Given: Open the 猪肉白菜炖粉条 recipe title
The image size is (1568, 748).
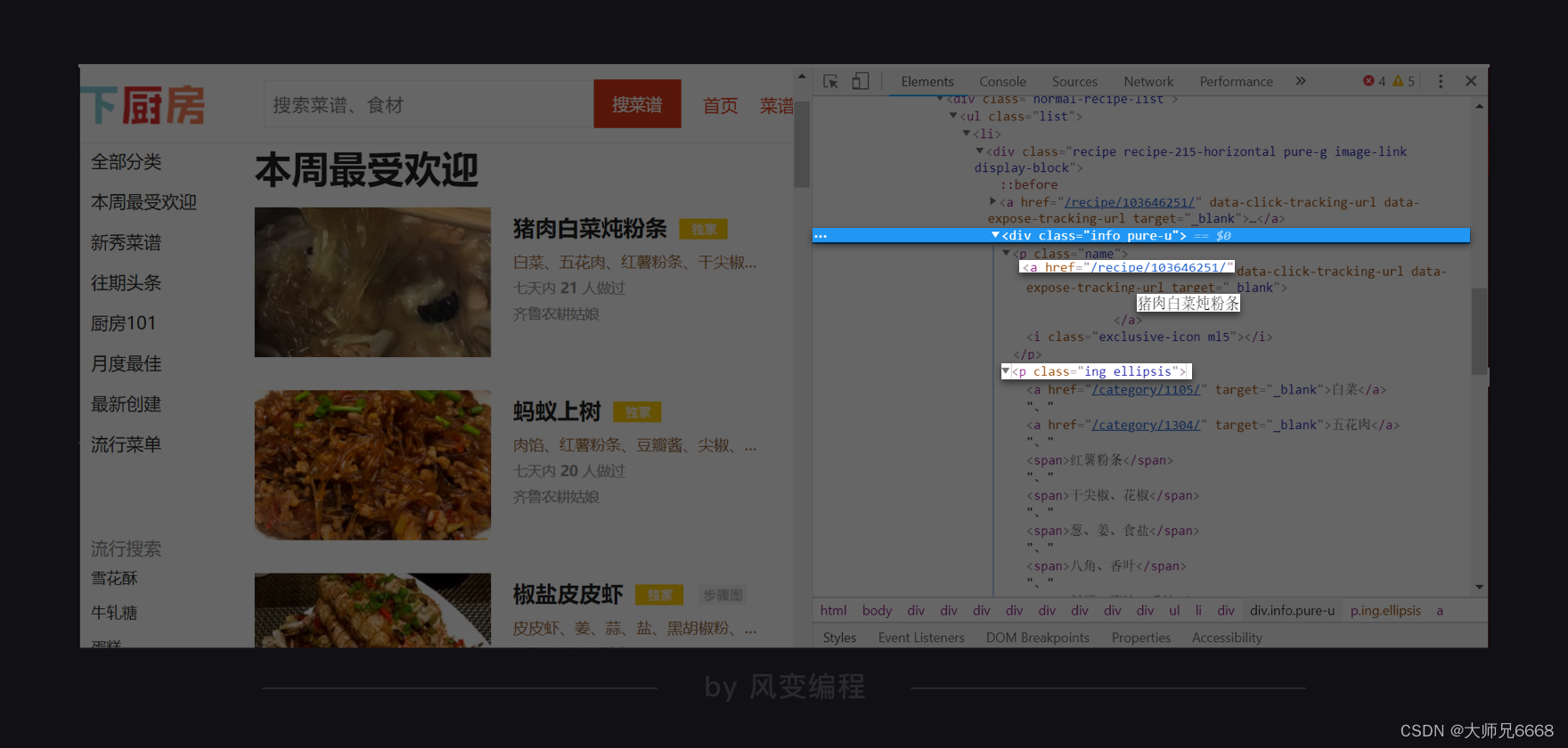Looking at the screenshot, I should click(x=590, y=229).
